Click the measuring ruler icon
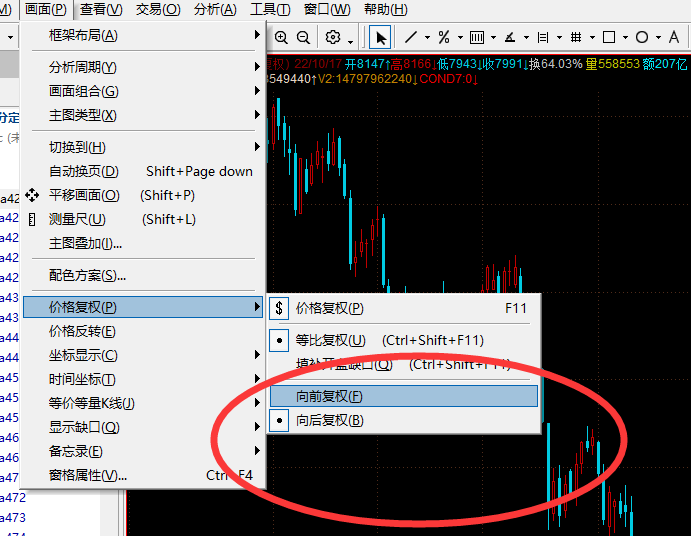691x536 pixels. click(x=32, y=219)
